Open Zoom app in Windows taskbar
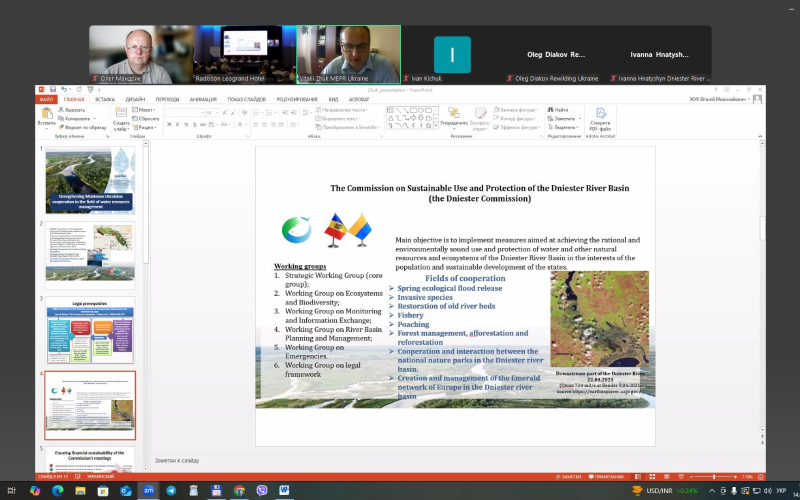The width and height of the screenshot is (800, 500). (148, 491)
